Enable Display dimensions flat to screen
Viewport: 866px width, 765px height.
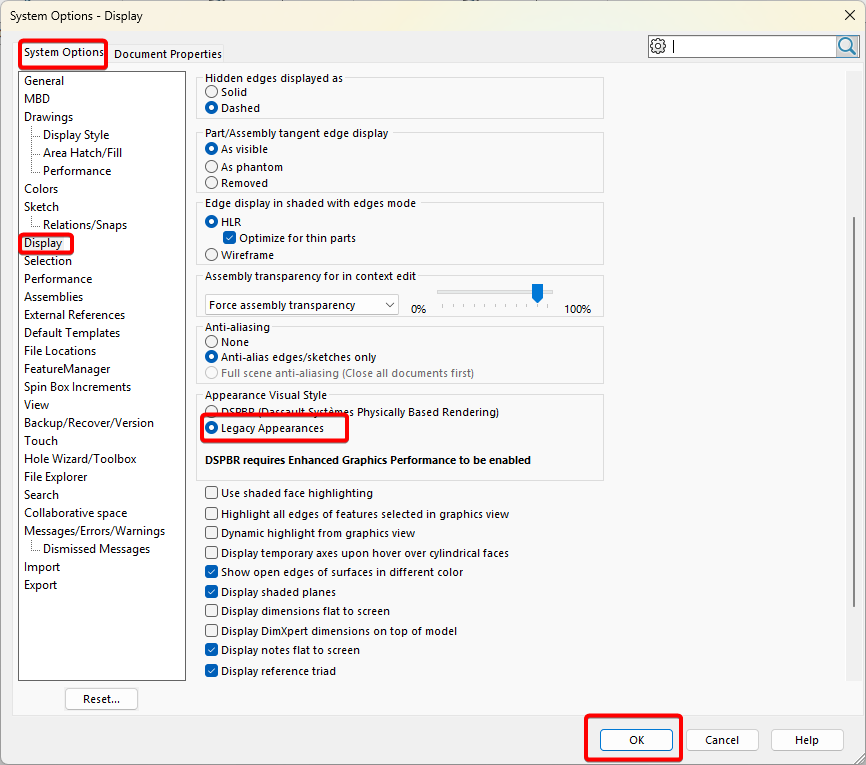[212, 611]
